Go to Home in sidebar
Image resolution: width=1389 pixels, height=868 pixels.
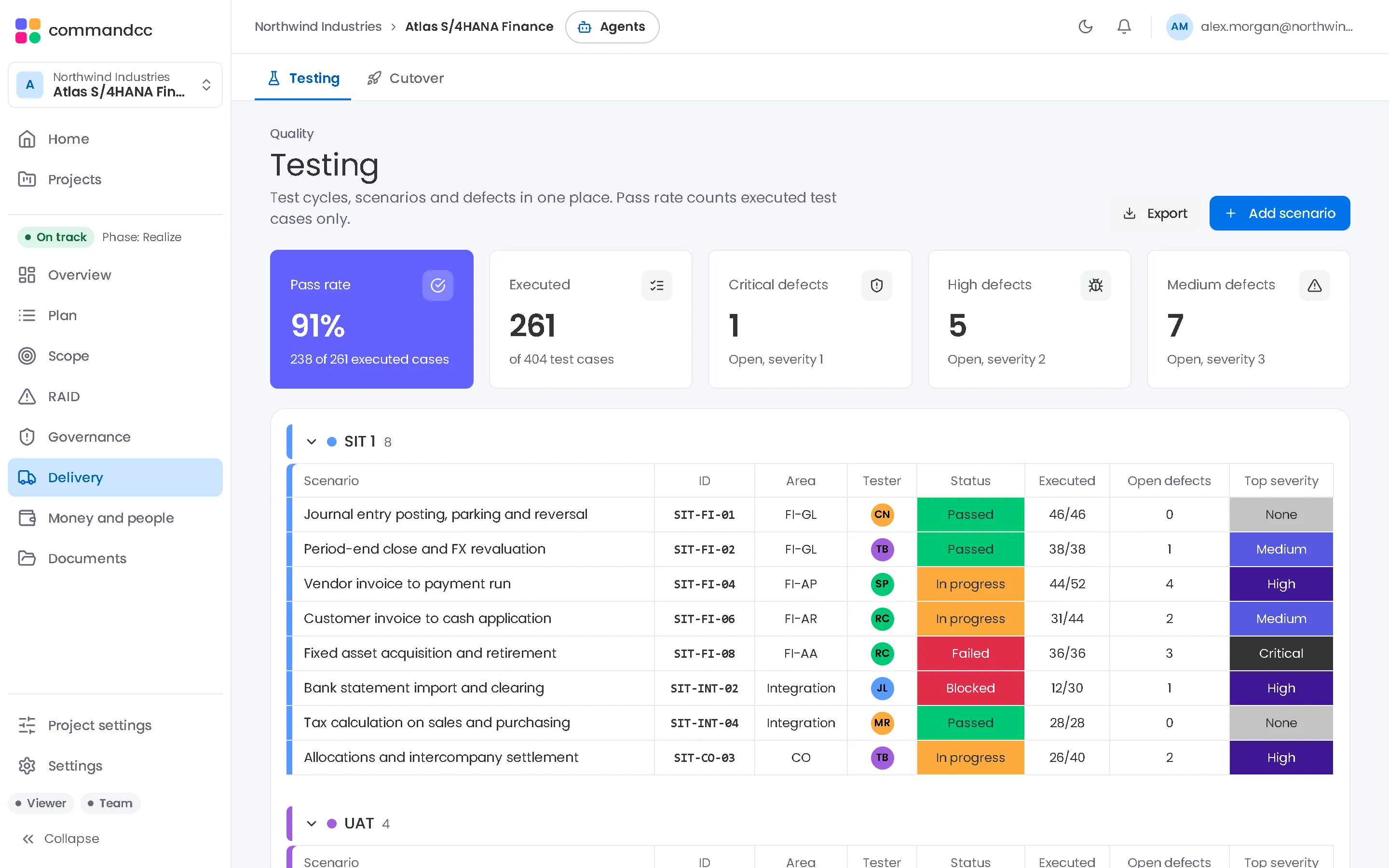115,139
